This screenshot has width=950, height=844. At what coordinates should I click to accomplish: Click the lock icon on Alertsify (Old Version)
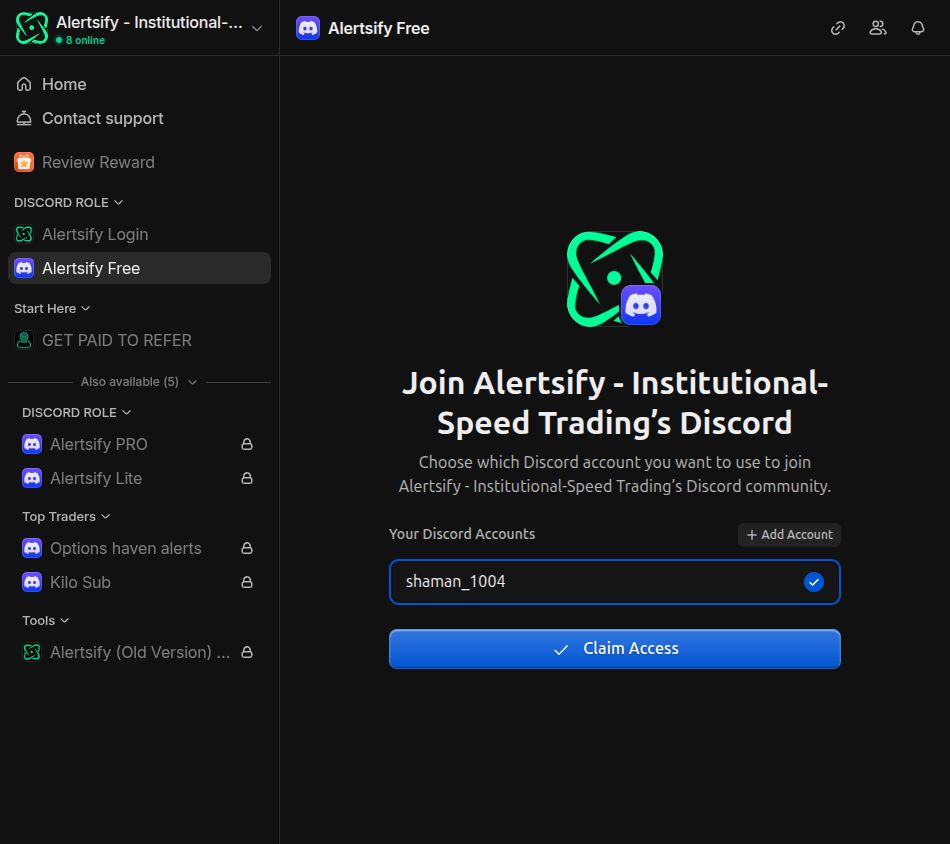pyautogui.click(x=247, y=653)
